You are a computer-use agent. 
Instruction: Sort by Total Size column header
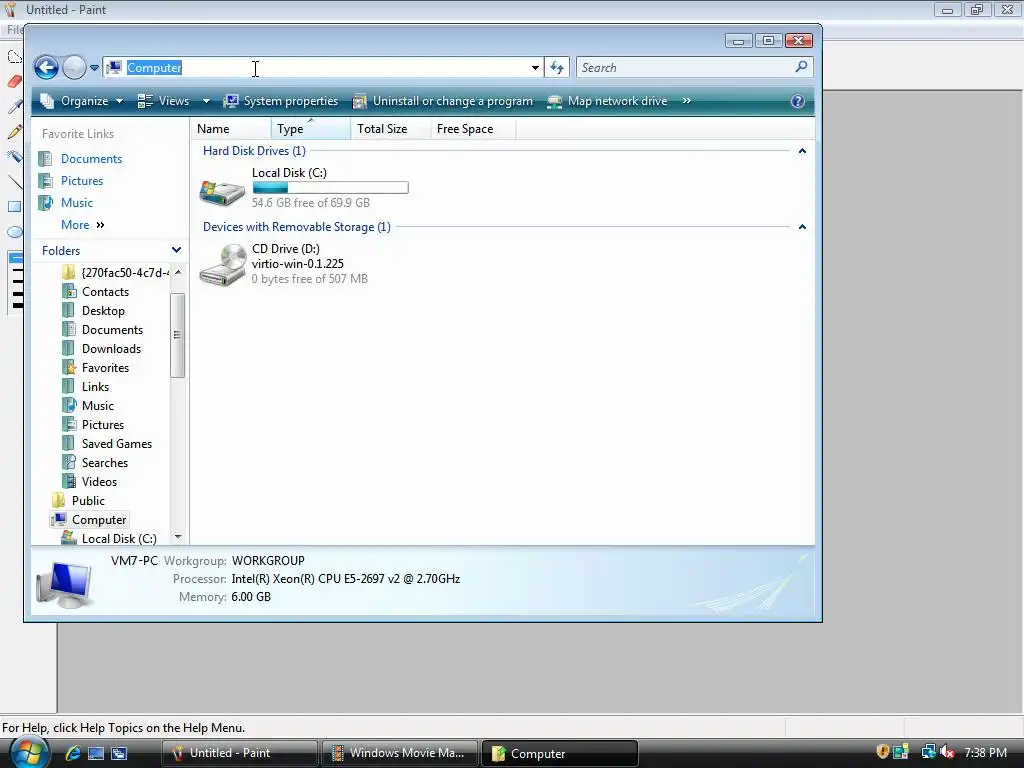pyautogui.click(x=391, y=129)
